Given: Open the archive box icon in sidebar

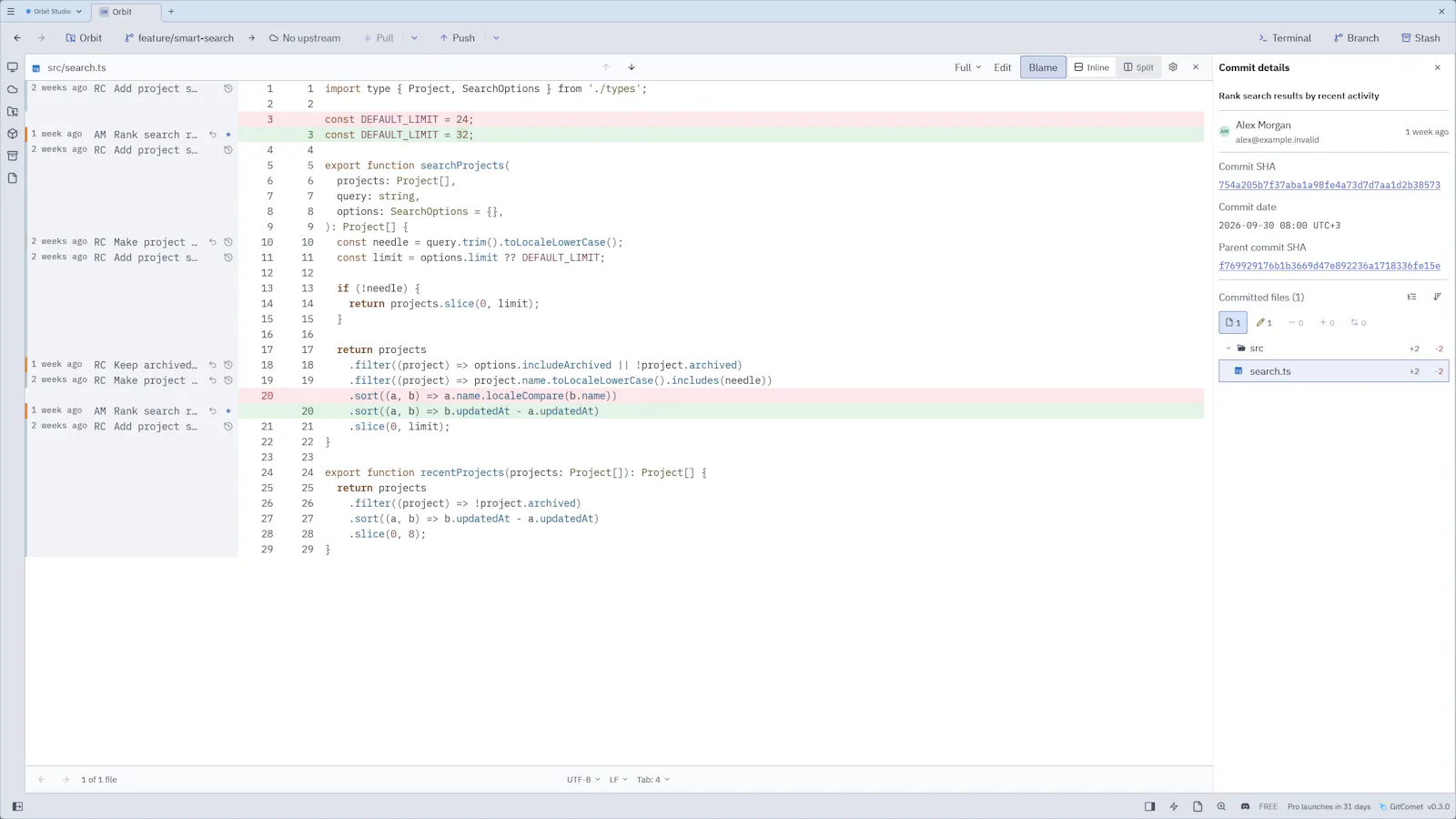Looking at the screenshot, I should (x=13, y=156).
